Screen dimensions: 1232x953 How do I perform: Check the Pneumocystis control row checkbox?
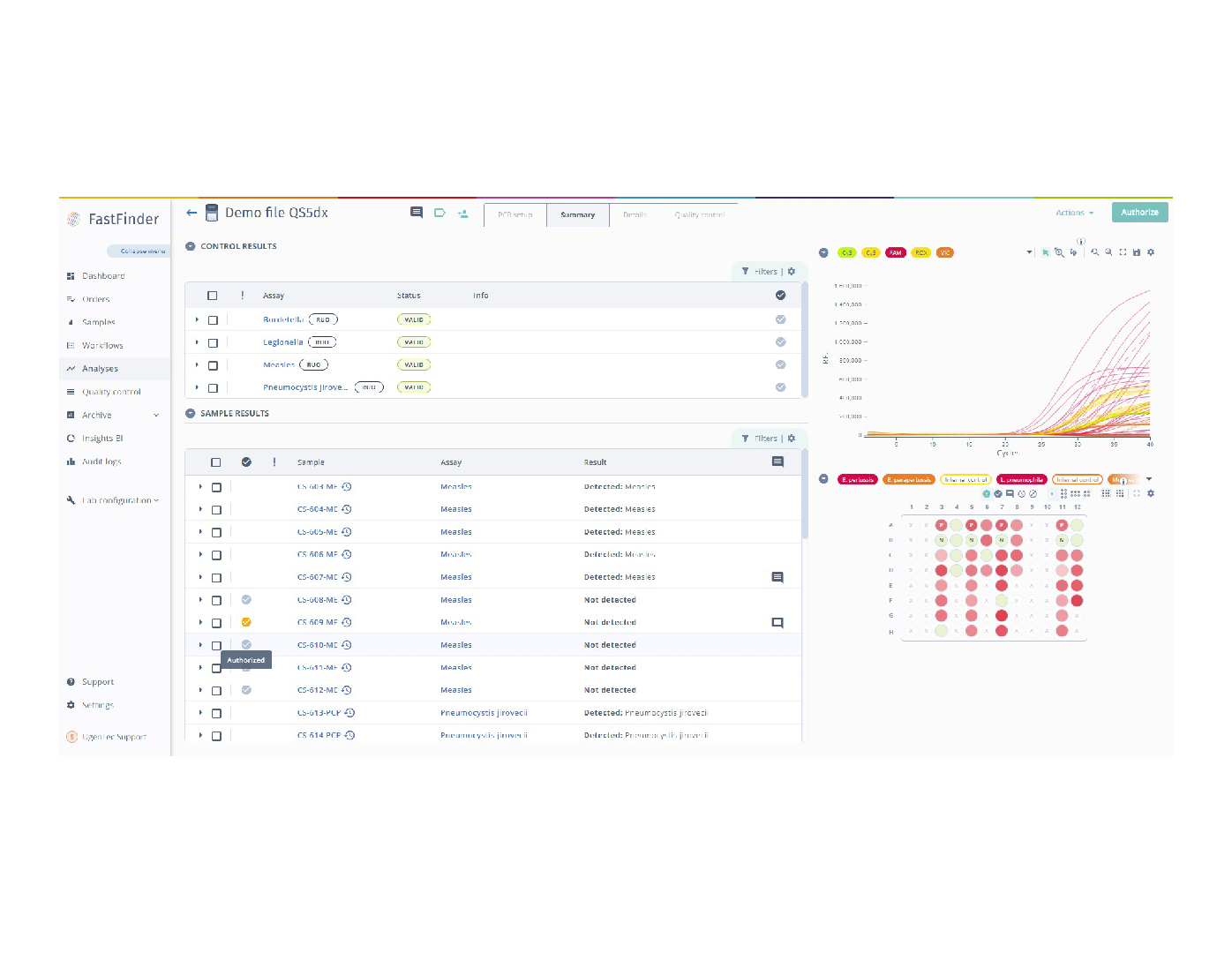213,387
